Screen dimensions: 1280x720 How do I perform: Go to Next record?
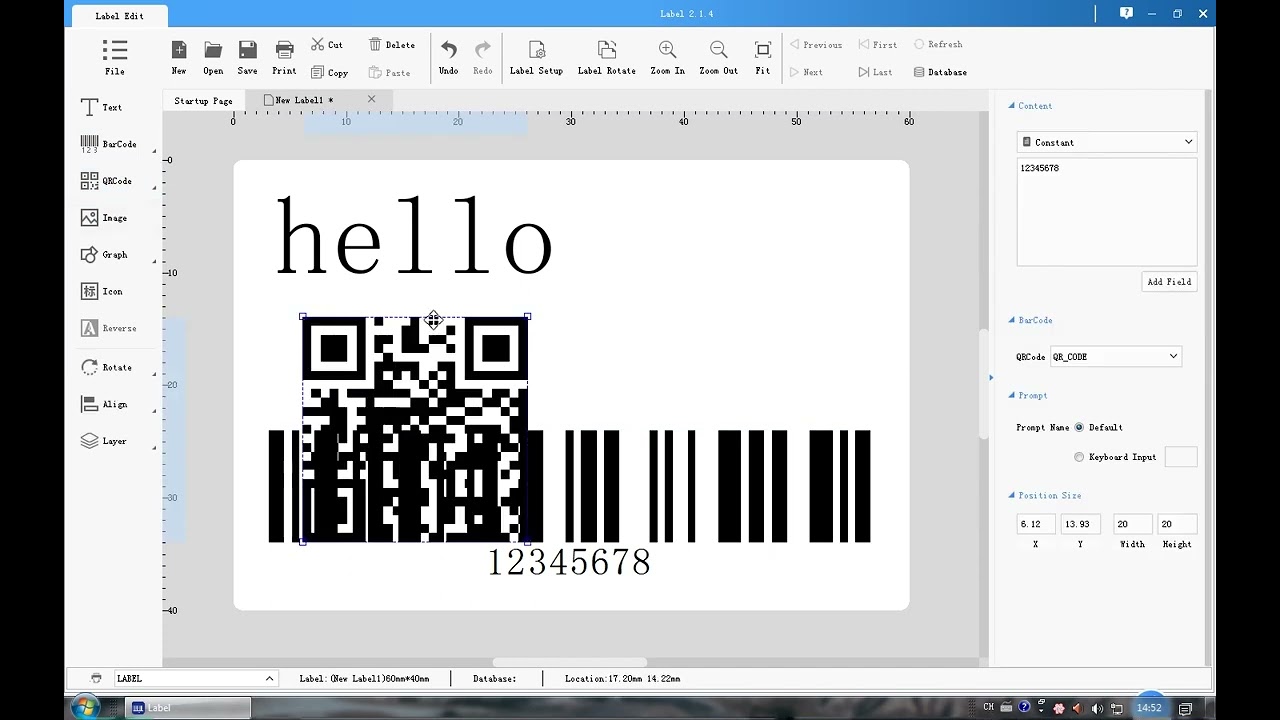pyautogui.click(x=806, y=72)
